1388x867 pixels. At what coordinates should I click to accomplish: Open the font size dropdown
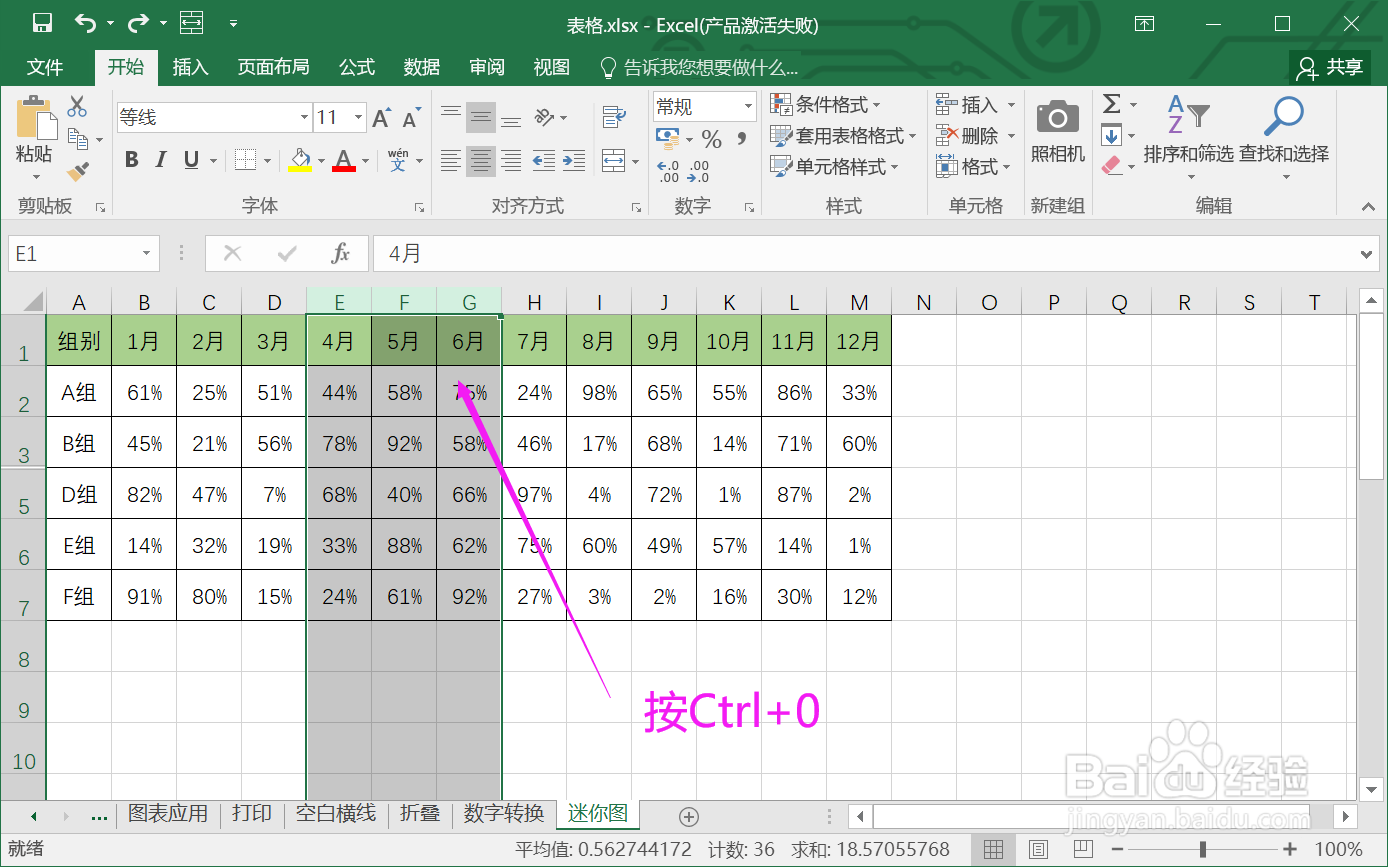click(x=357, y=117)
